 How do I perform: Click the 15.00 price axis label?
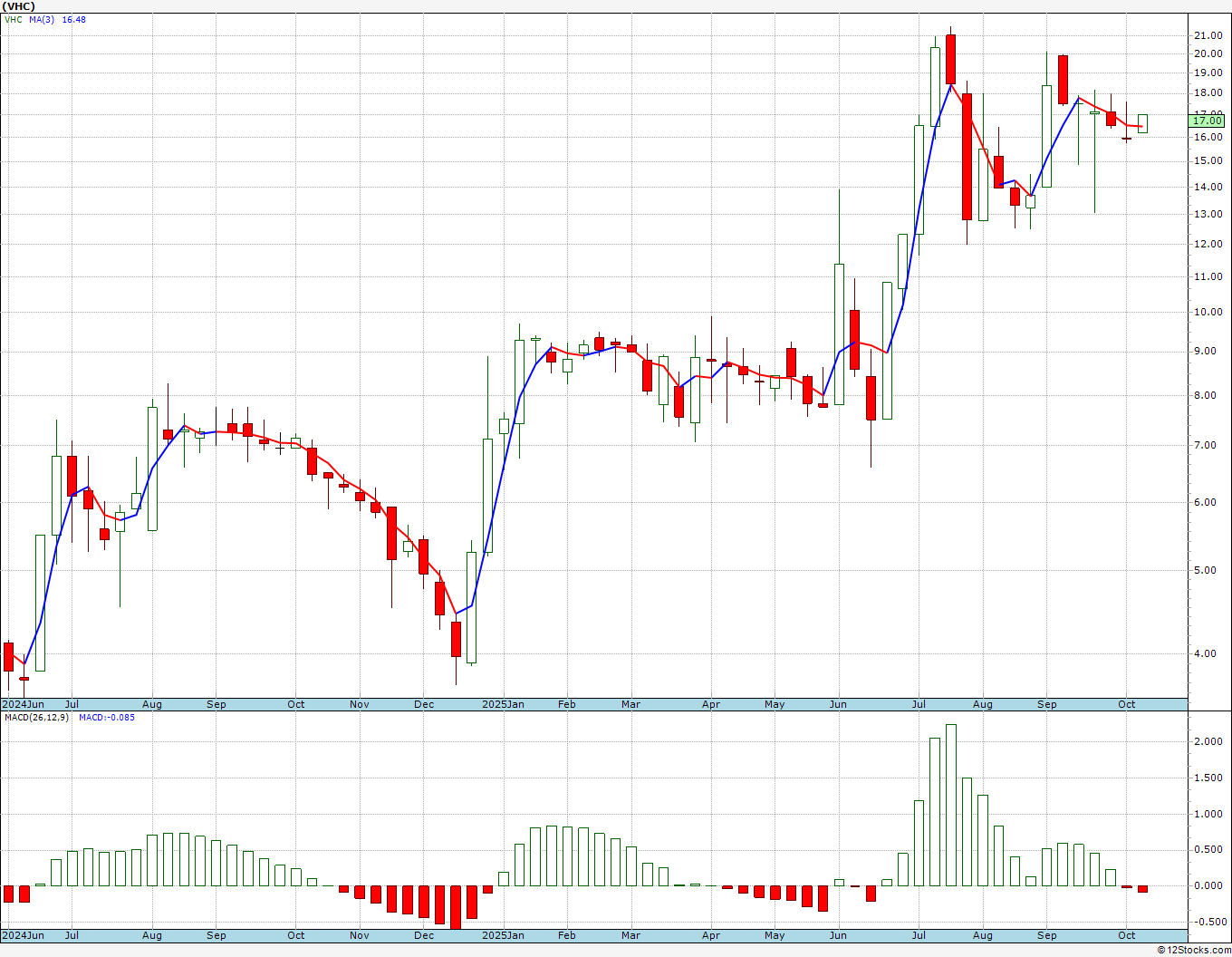point(1208,160)
